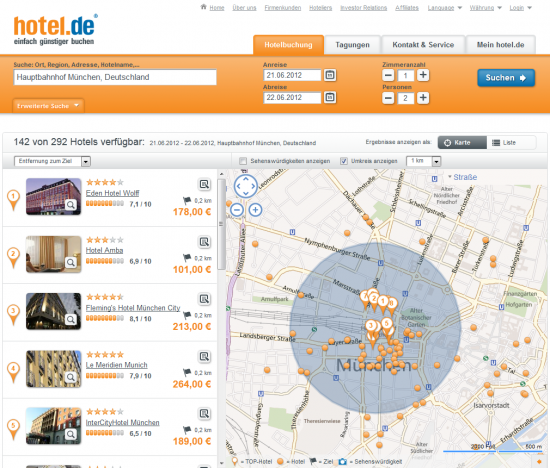Viewport: 550px width, 468px height.
Task: Increase Zimmeranzahl with plus button
Action: [x=423, y=75]
